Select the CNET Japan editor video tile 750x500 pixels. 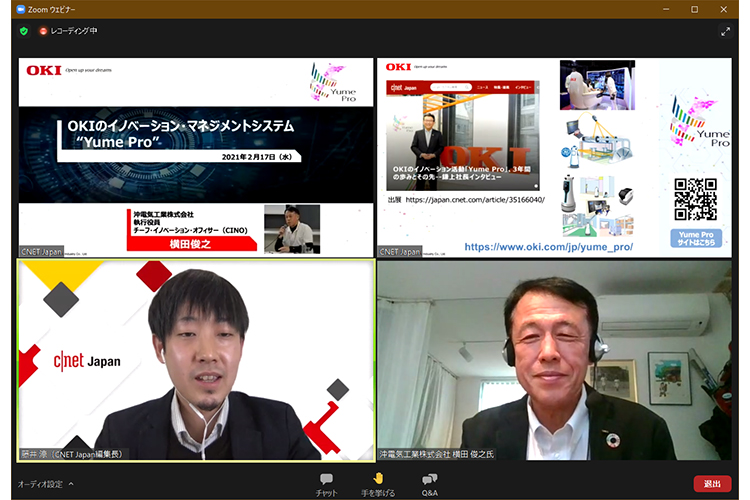point(196,360)
